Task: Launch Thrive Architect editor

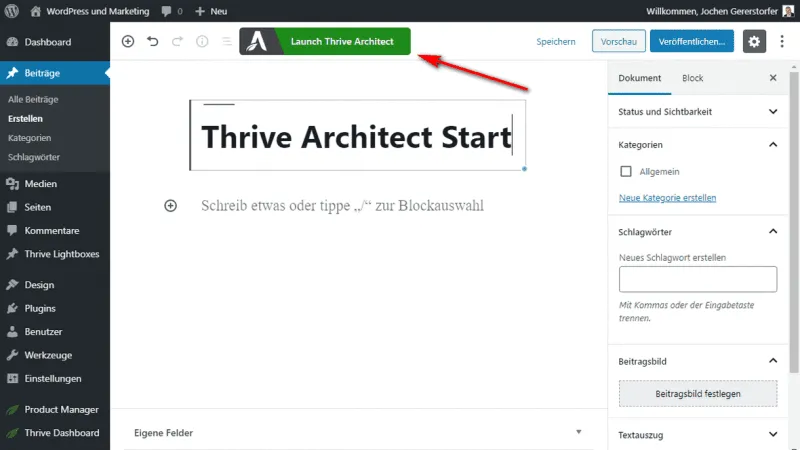Action: (325, 41)
